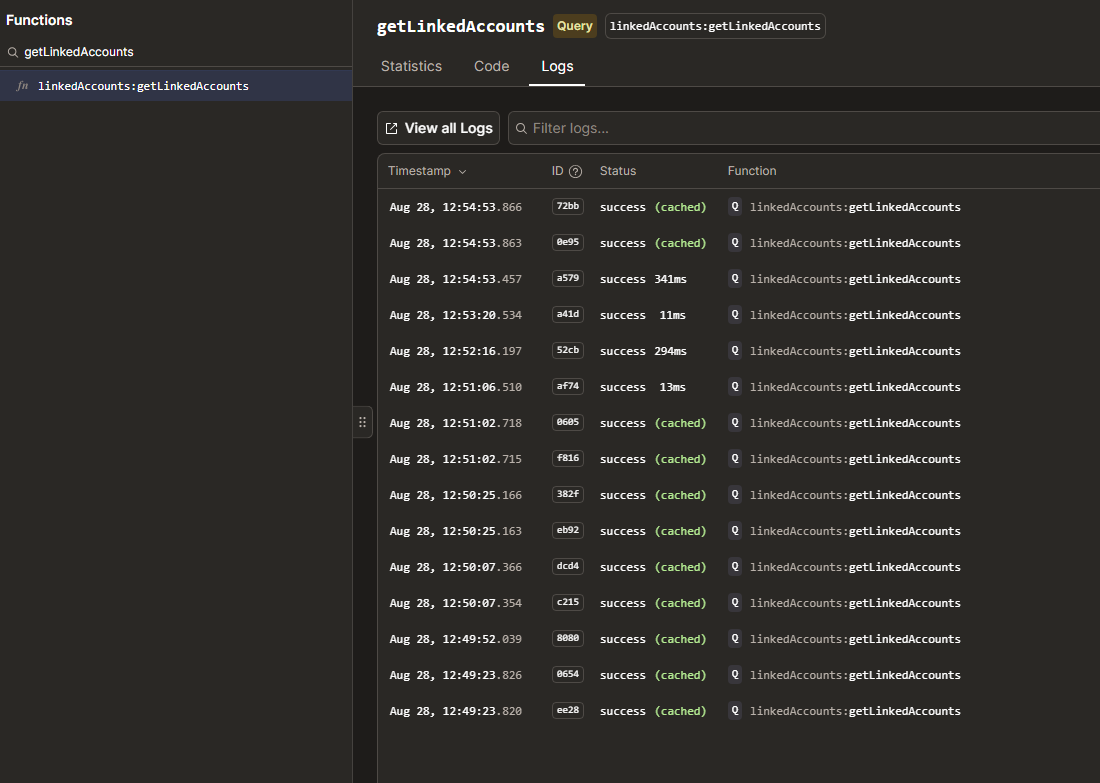Click timestamp Aug 28, 12:53:20.534

456,315
